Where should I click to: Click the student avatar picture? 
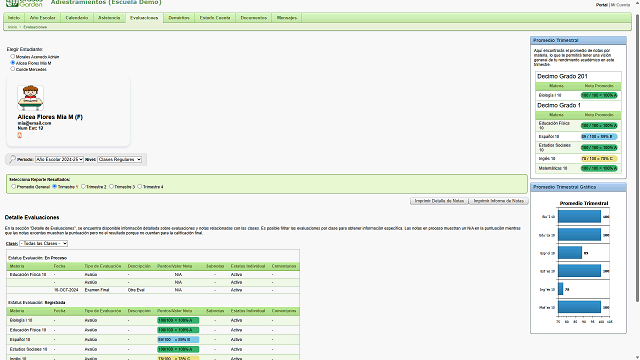(30, 98)
